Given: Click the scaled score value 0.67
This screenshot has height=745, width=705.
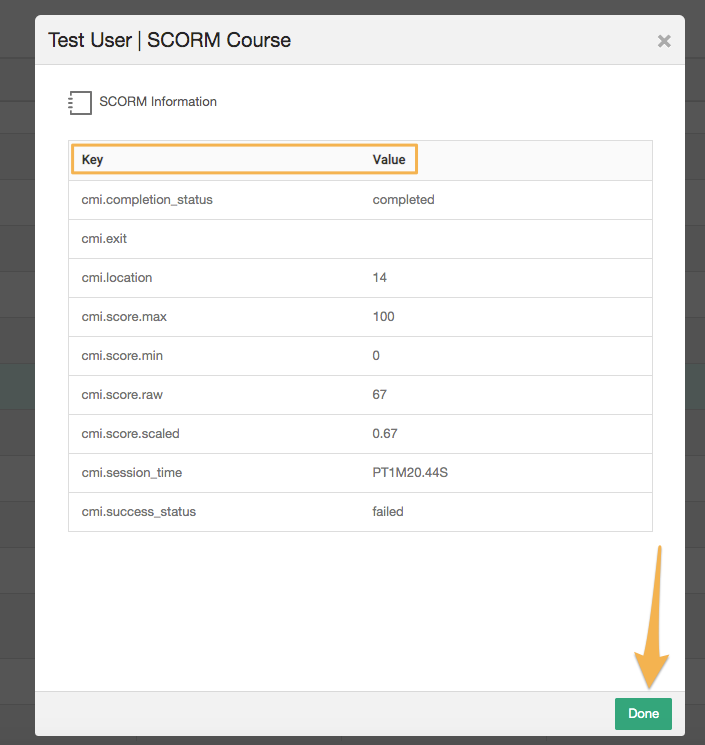Looking at the screenshot, I should pyautogui.click(x=385, y=433).
